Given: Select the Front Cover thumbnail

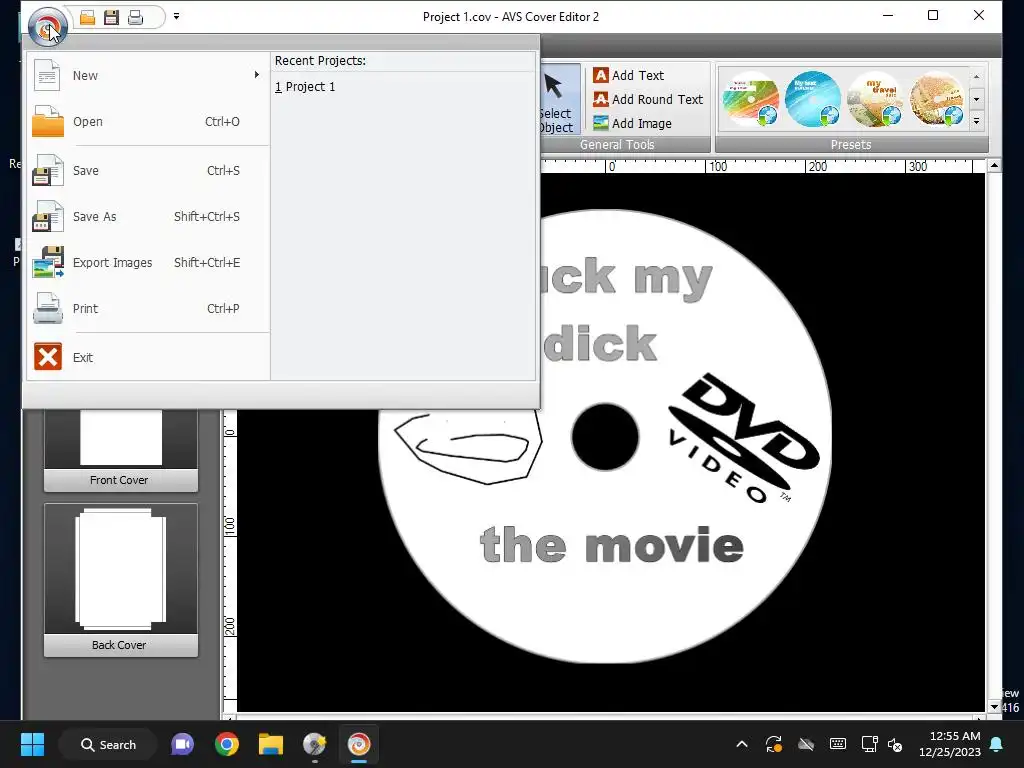Looking at the screenshot, I should click(121, 451).
